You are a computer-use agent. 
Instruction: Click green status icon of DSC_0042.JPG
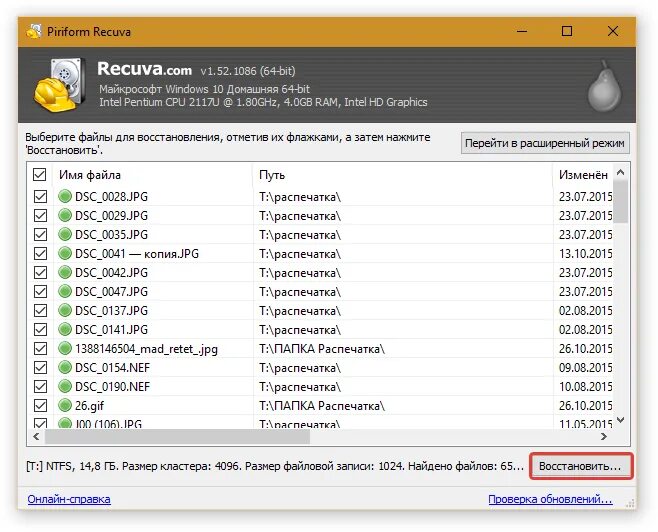coord(65,272)
